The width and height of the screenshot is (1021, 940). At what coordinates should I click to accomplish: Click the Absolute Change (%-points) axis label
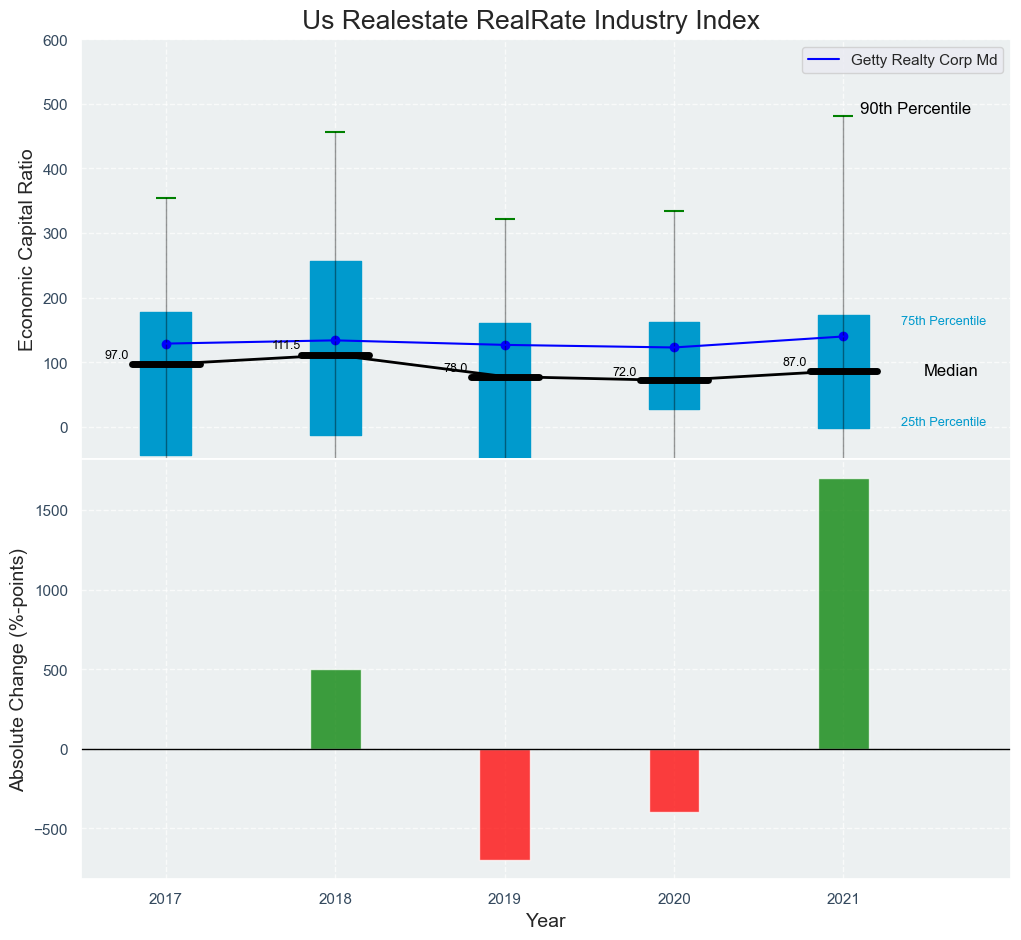pyautogui.click(x=18, y=669)
